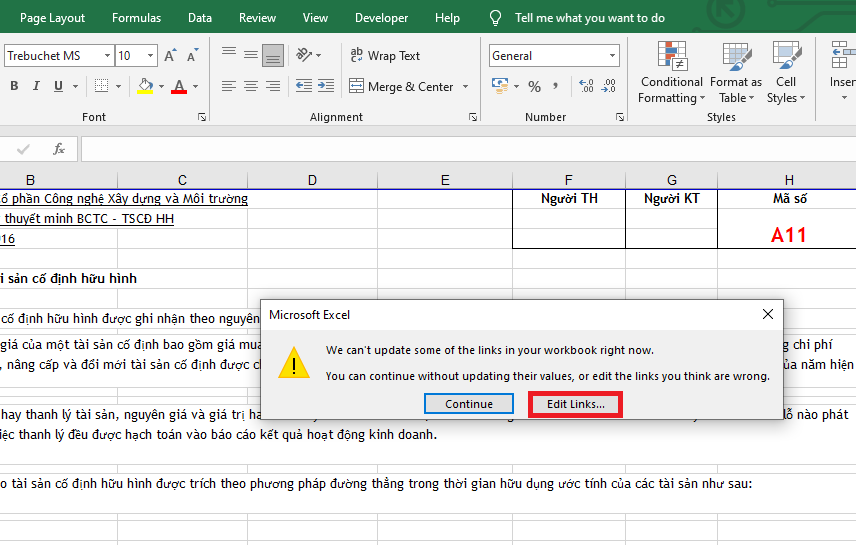Select the Center align icon

(251, 87)
